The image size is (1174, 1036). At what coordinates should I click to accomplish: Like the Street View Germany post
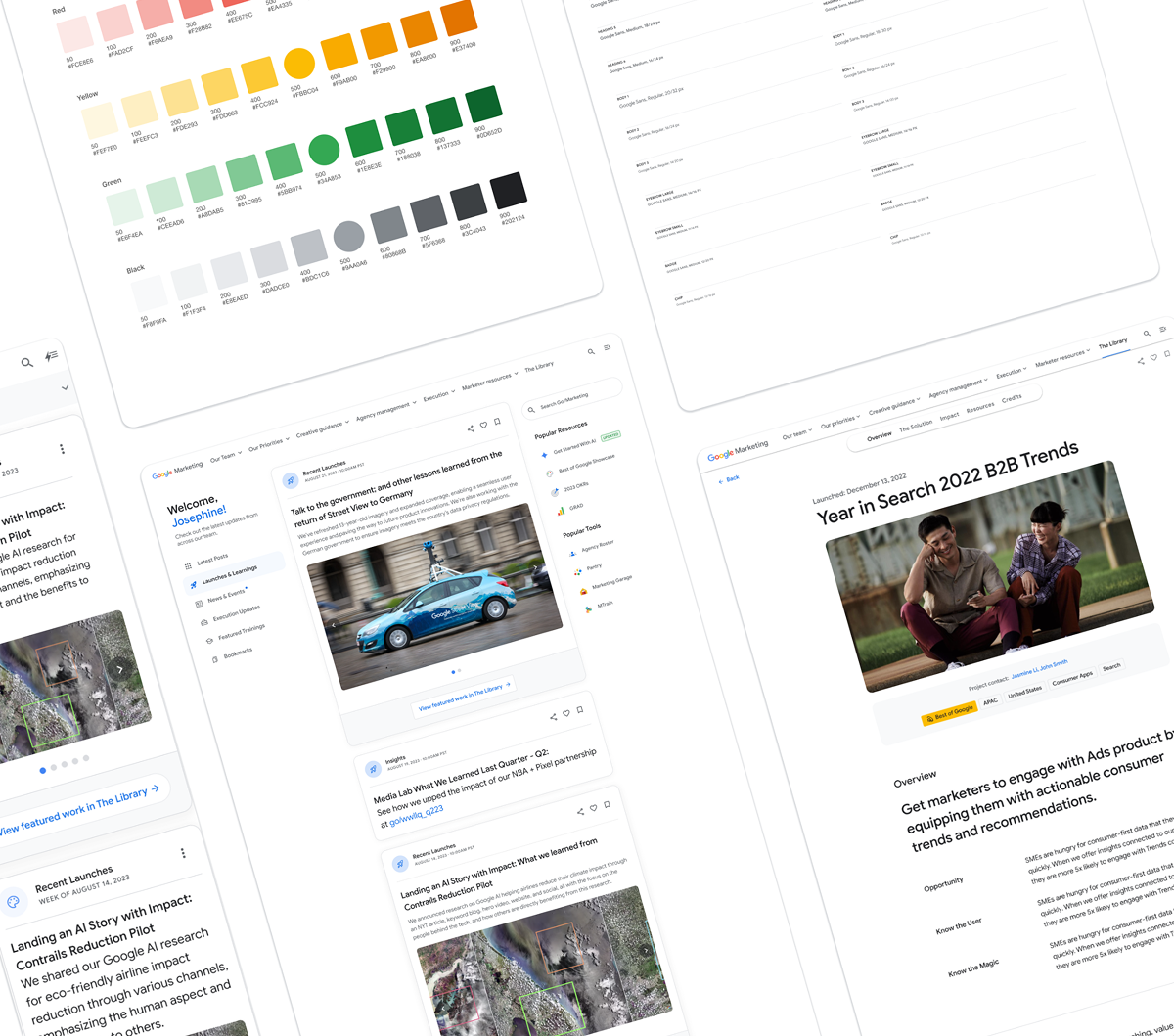pos(484,426)
